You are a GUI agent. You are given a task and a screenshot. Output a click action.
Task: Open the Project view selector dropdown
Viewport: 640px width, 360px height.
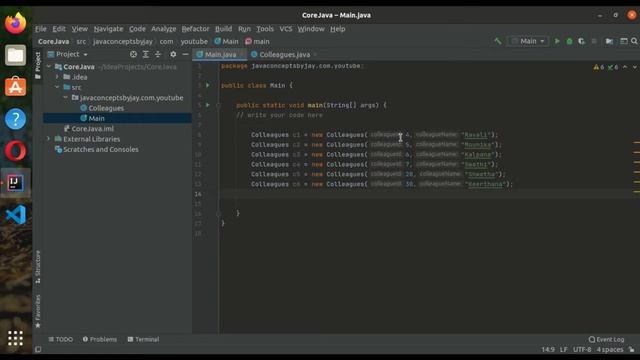(68, 54)
